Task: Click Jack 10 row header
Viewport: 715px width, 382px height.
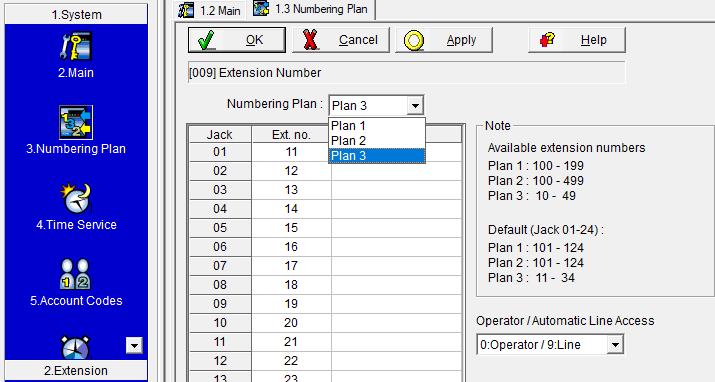Action: tap(220, 323)
